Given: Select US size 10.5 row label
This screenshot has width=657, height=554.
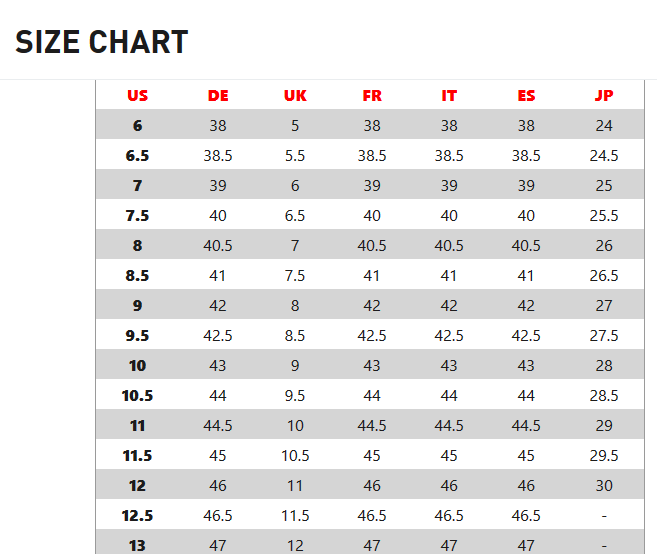Looking at the screenshot, I should [x=137, y=396].
